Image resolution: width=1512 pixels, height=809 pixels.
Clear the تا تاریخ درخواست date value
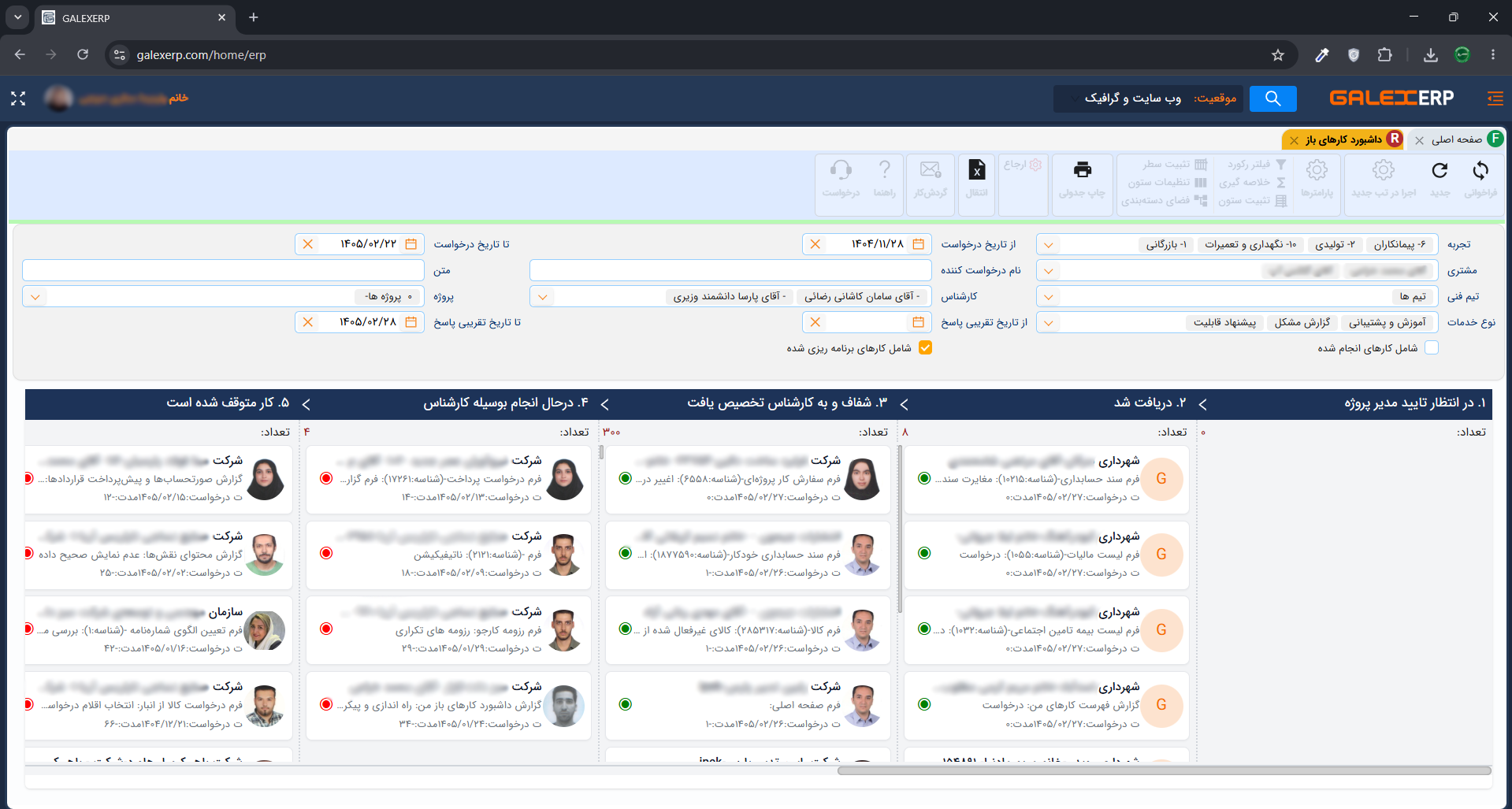point(308,244)
